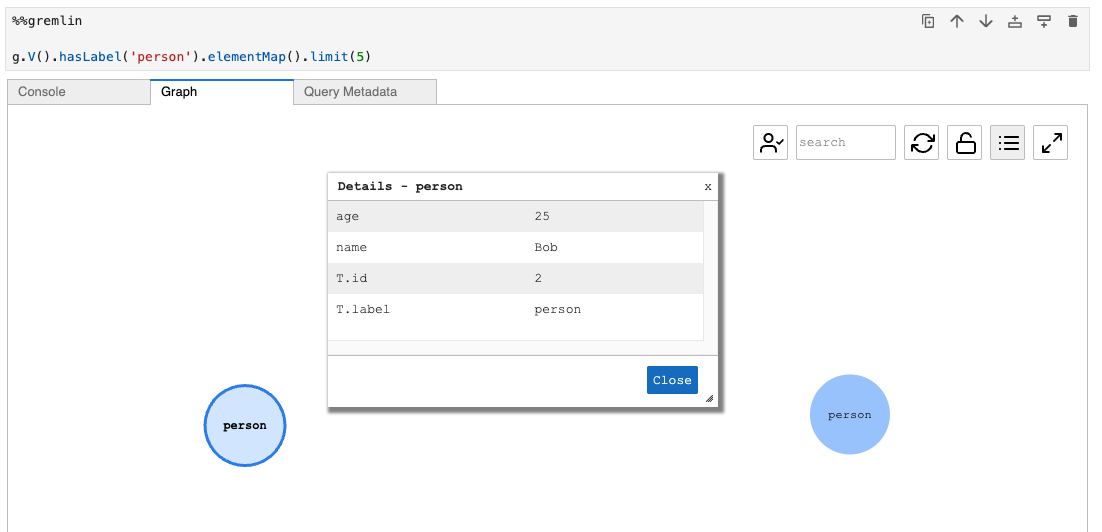Insert a cell below
This screenshot has height=532, width=1102.
point(1044,21)
